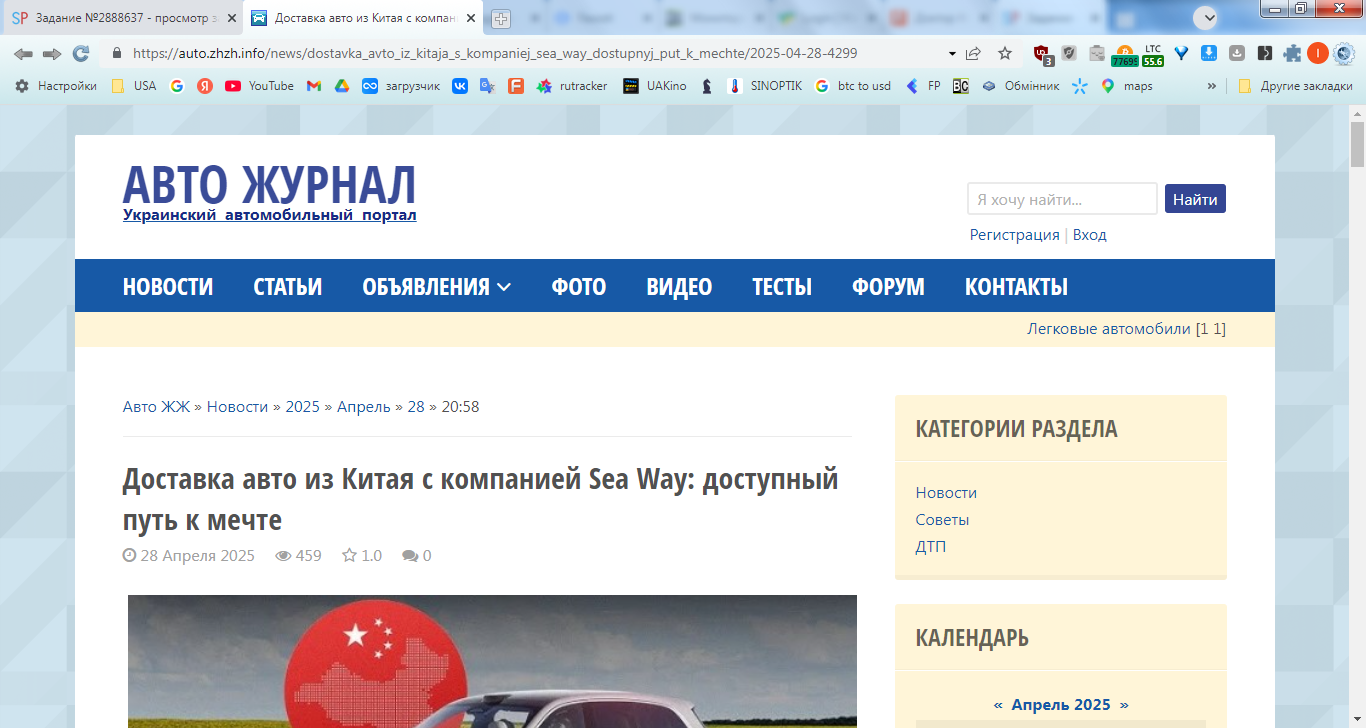Expand the ОБЪЯВЛЕНИЯ dropdown menu
The height and width of the screenshot is (728, 1366).
pyautogui.click(x=436, y=287)
